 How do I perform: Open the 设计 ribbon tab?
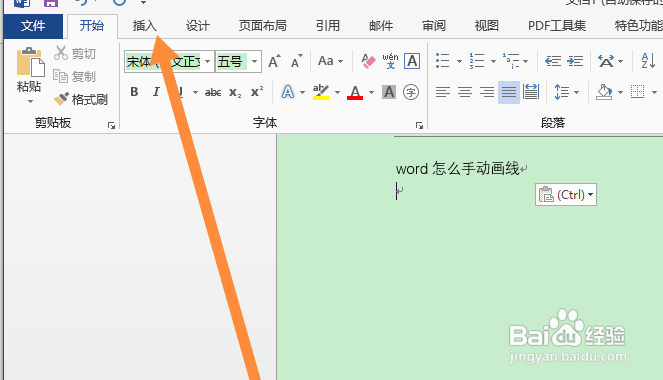click(x=197, y=26)
